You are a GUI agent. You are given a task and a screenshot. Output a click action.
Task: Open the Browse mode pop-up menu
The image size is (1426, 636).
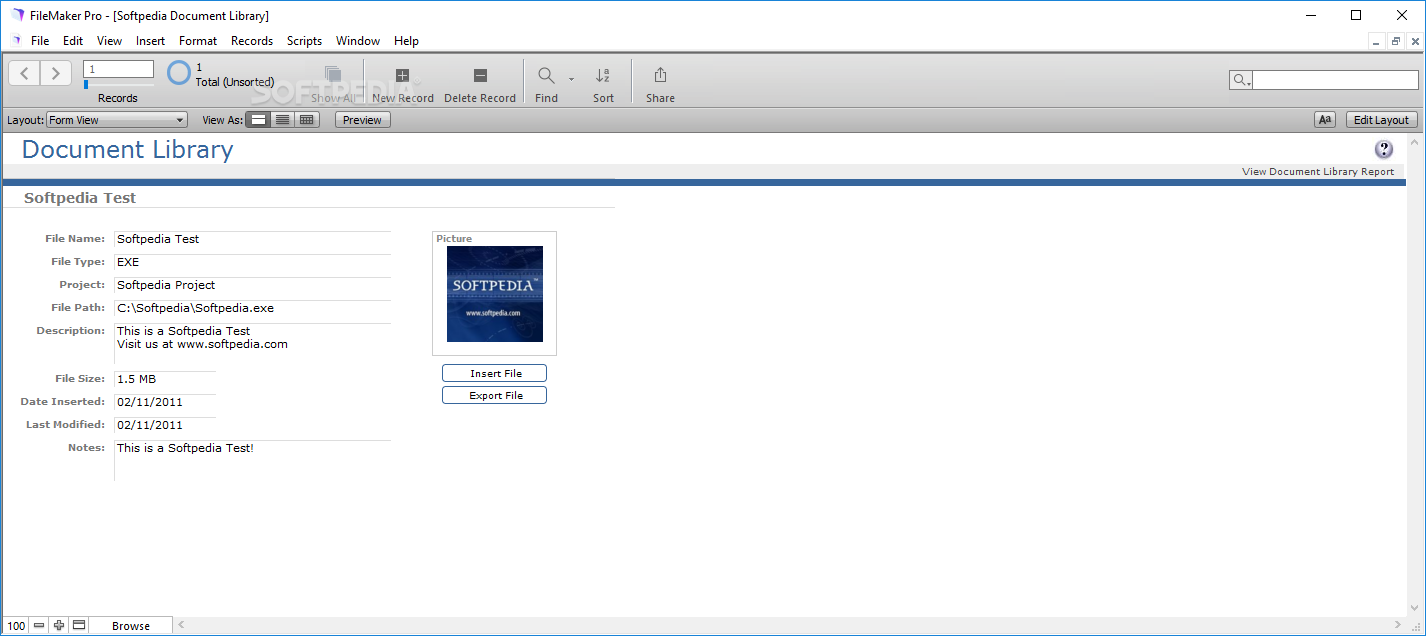click(x=131, y=626)
